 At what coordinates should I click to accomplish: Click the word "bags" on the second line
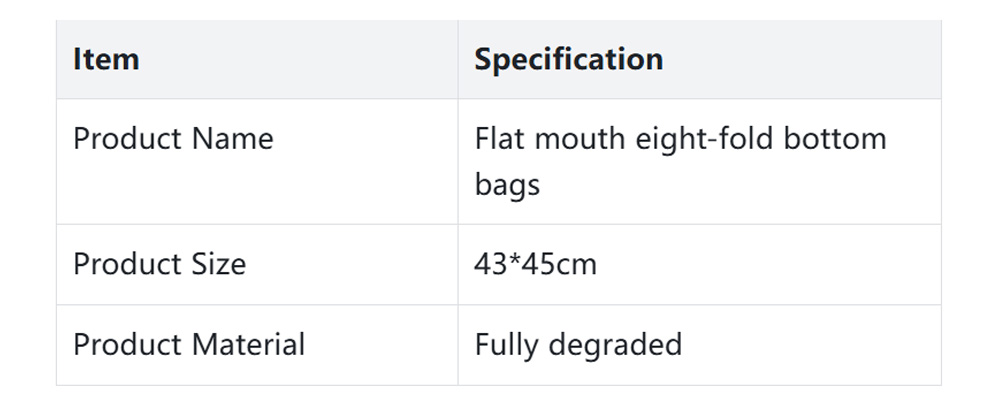pos(507,185)
